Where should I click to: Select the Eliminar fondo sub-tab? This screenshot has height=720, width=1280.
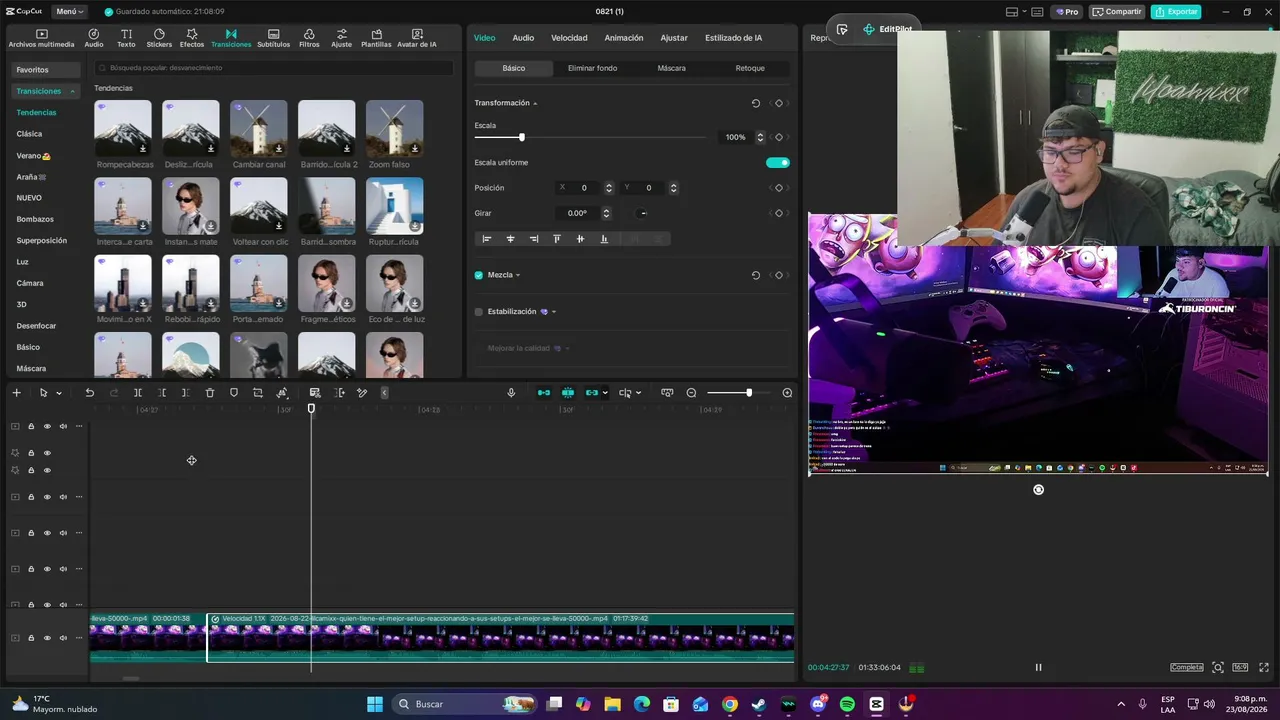pyautogui.click(x=592, y=68)
